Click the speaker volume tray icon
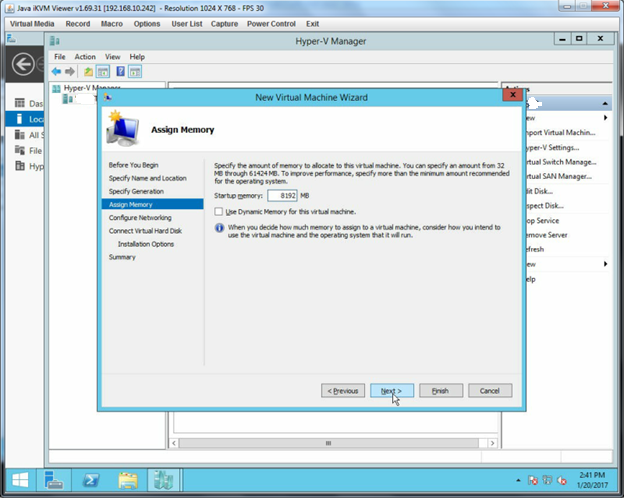Screen dimensions: 624x498 click(562, 480)
